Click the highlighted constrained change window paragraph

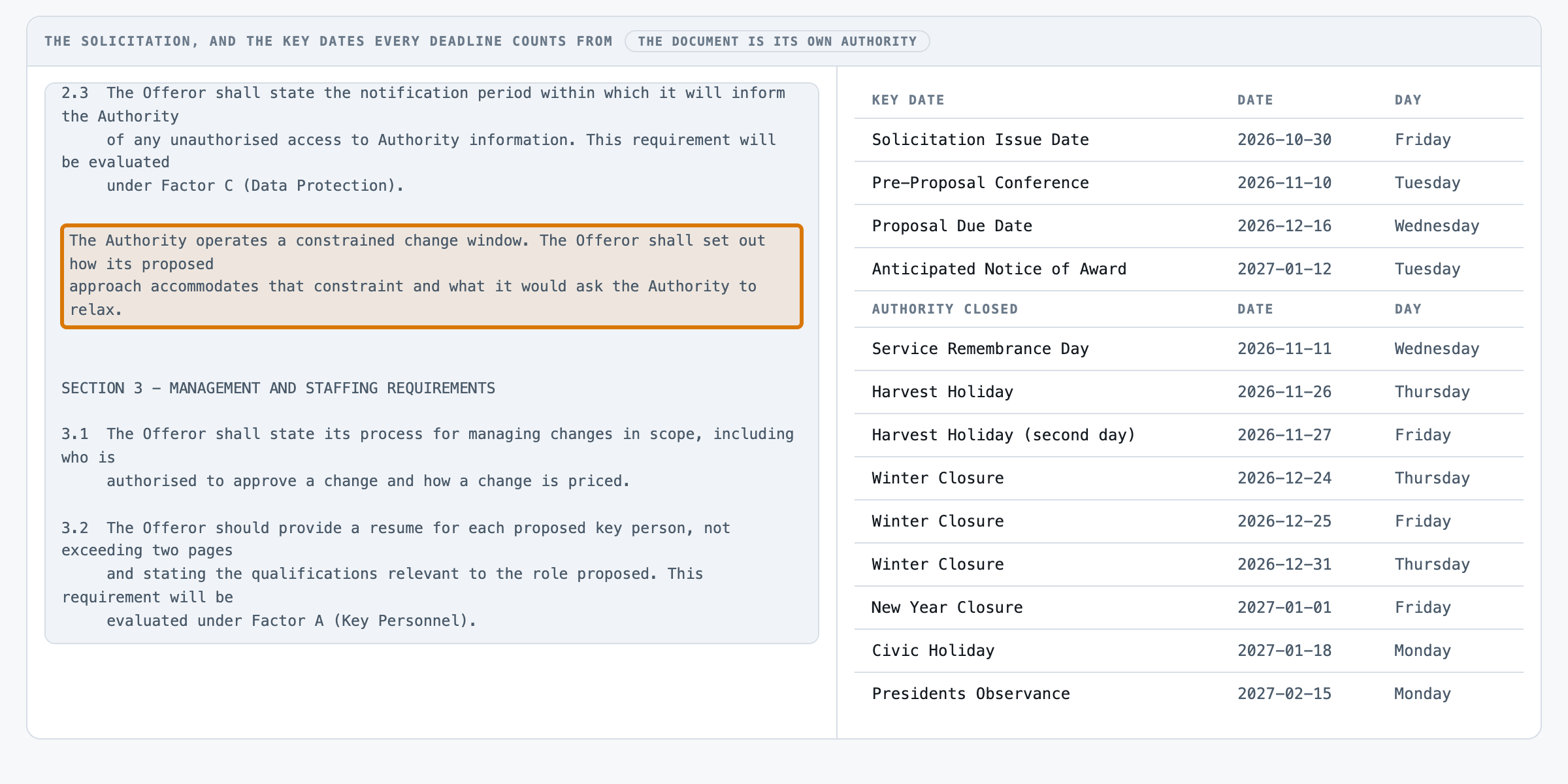pos(432,276)
